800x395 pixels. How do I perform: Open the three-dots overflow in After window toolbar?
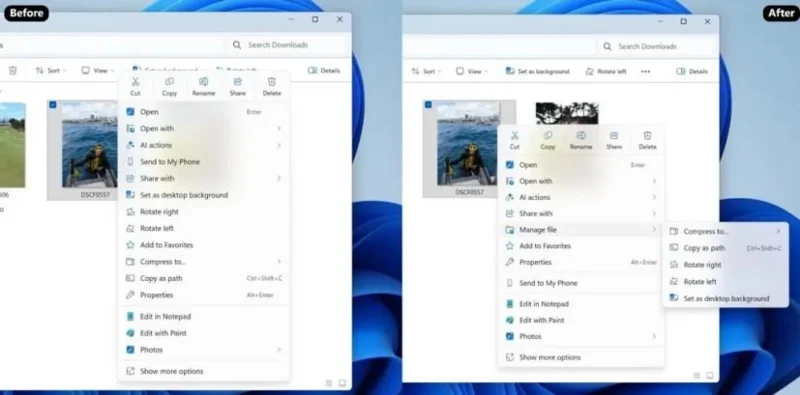(645, 71)
